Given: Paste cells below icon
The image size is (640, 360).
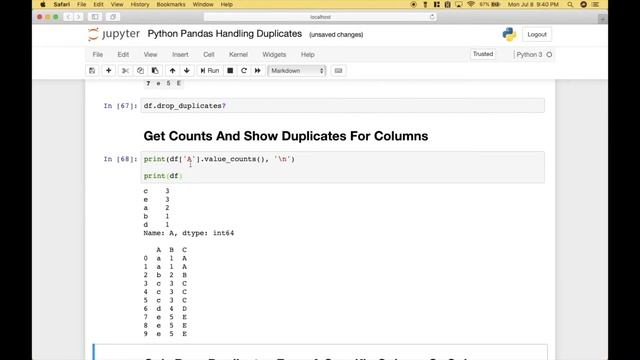Looking at the screenshot, I should [155, 71].
